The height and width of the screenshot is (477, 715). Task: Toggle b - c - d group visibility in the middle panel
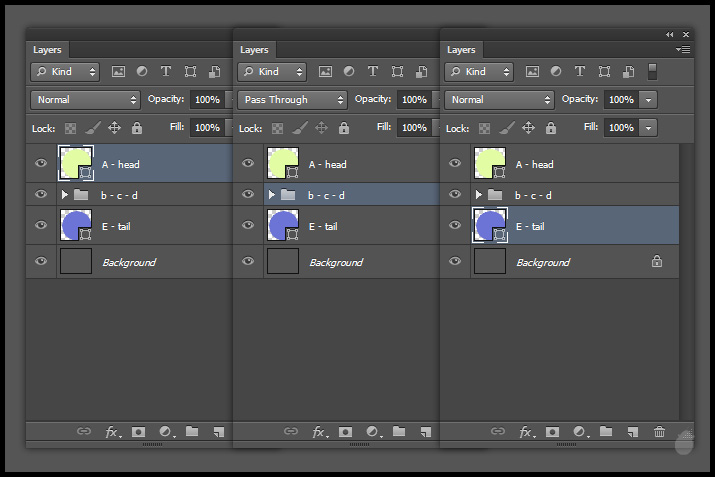pos(248,195)
